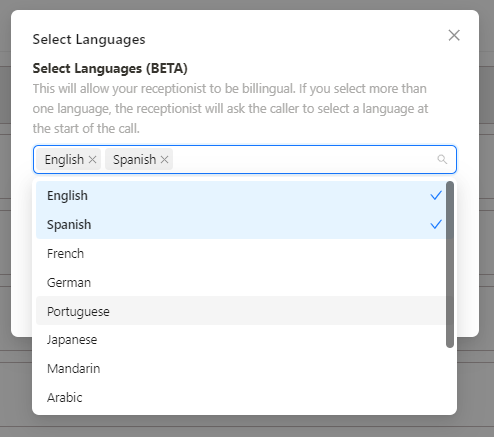Screen dimensions: 494x437
Task: Pick the highlighted Portuguese option
Action: click(241, 311)
